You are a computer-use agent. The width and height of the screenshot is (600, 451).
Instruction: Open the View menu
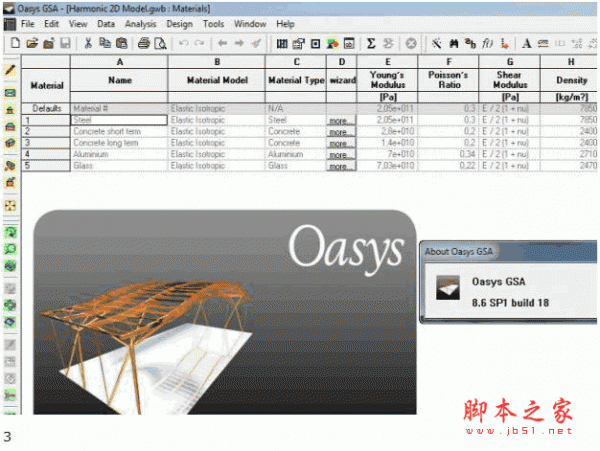78,24
